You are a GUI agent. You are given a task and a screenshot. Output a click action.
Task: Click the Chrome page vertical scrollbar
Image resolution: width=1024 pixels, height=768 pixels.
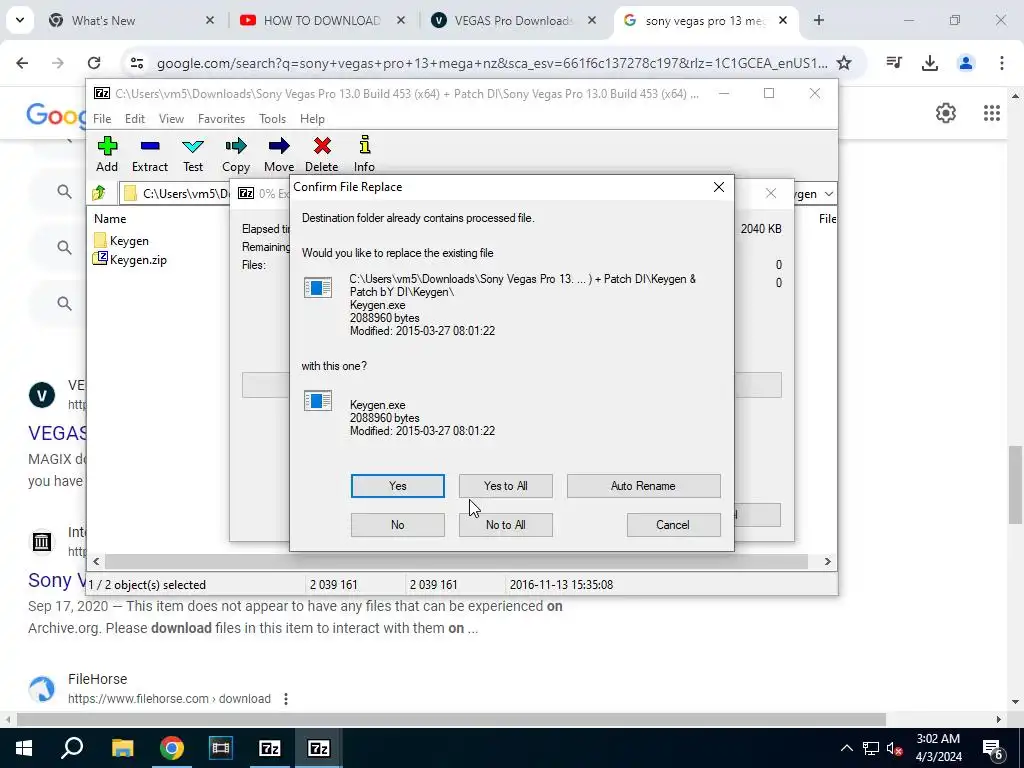point(1015,485)
